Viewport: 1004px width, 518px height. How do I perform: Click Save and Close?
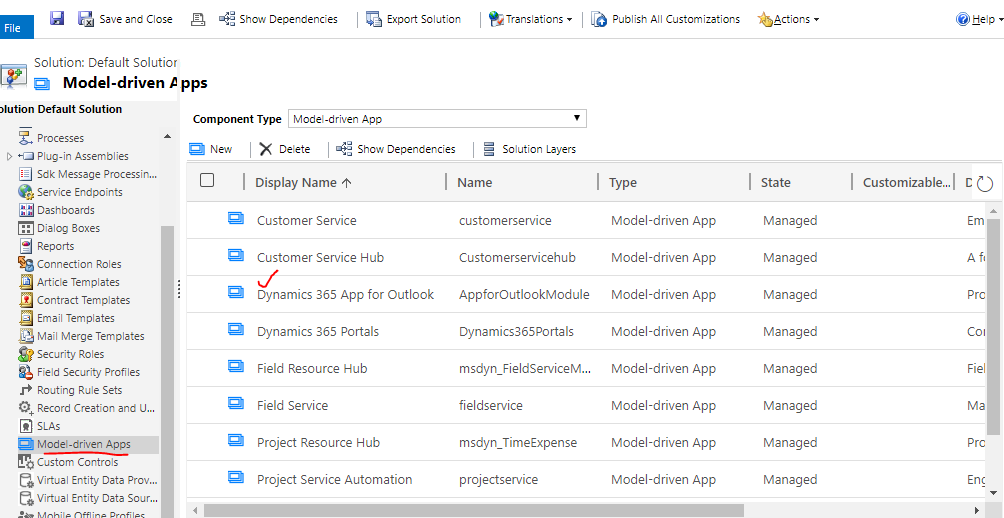[126, 19]
